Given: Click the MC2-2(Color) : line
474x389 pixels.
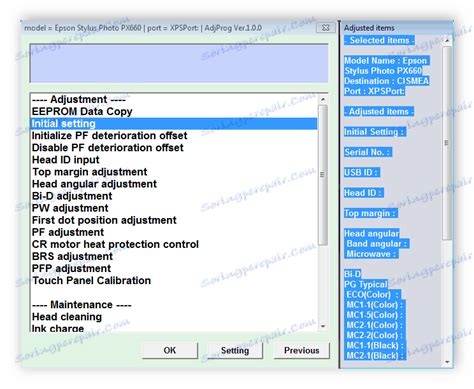Looking at the screenshot, I should (375, 335).
